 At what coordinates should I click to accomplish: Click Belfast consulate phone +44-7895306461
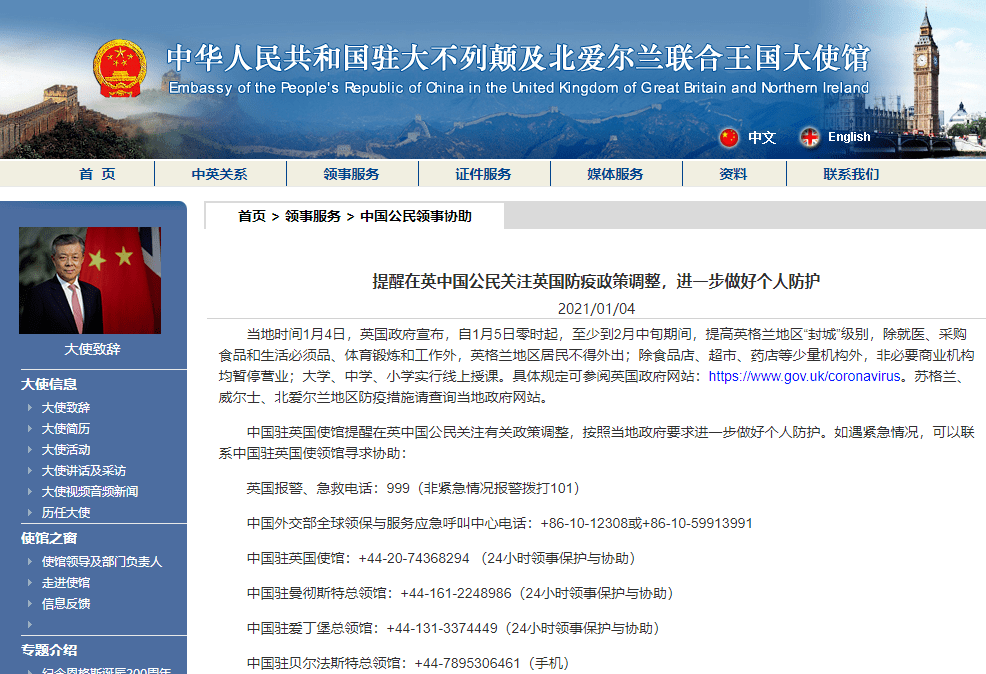(x=467, y=663)
